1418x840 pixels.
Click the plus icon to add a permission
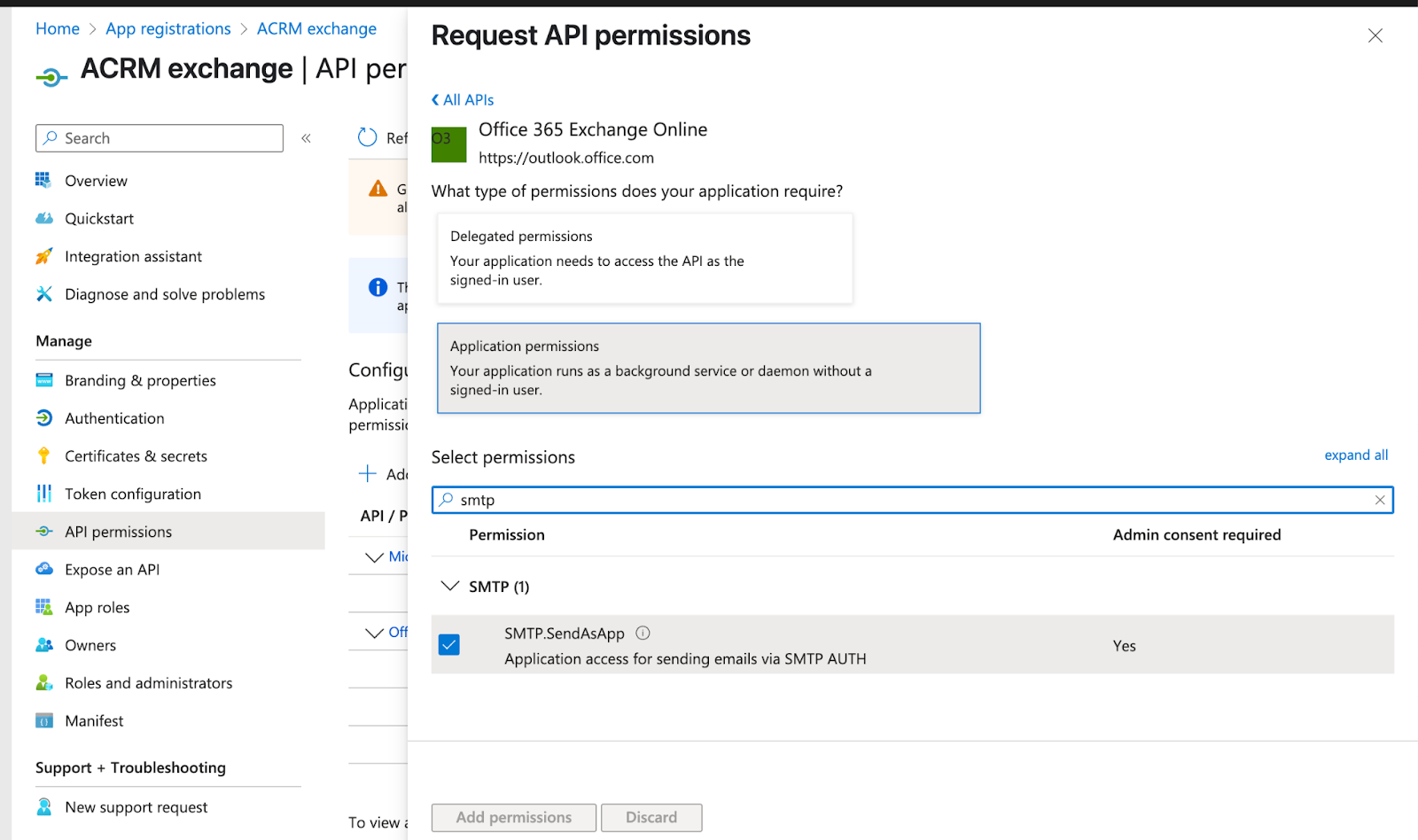click(367, 473)
